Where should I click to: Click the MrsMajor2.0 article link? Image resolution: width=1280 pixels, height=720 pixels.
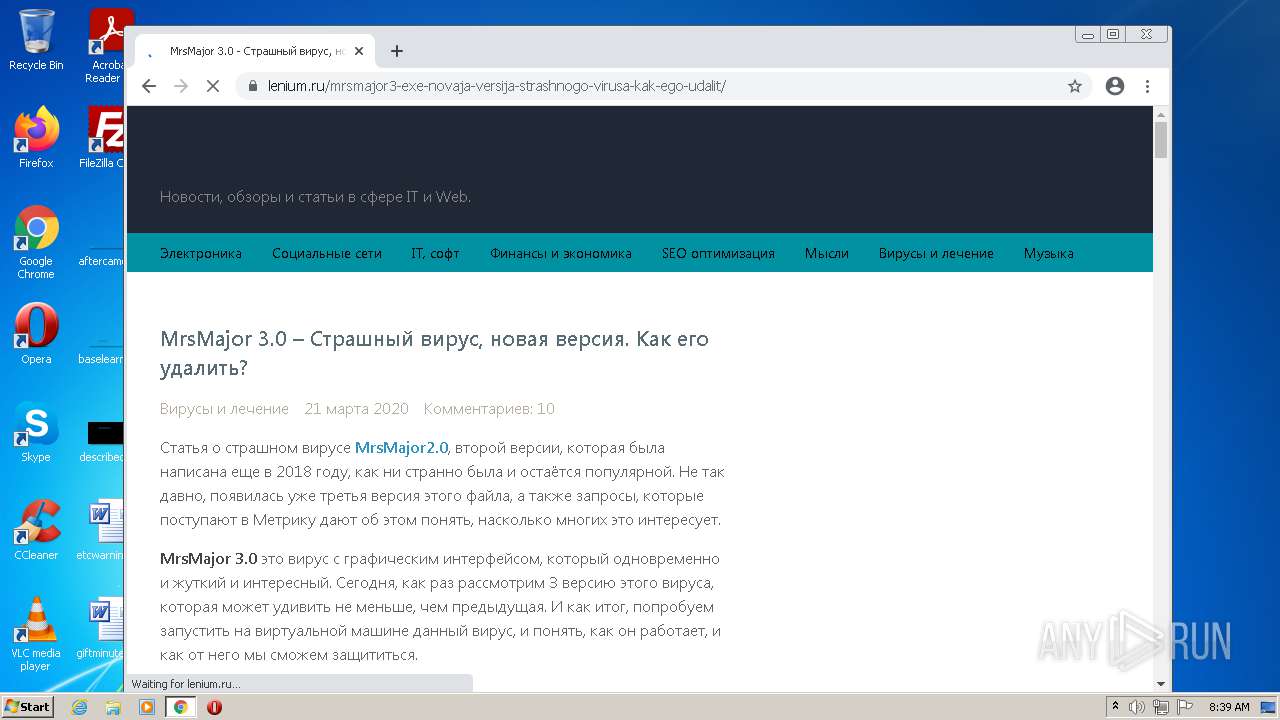click(x=402, y=448)
